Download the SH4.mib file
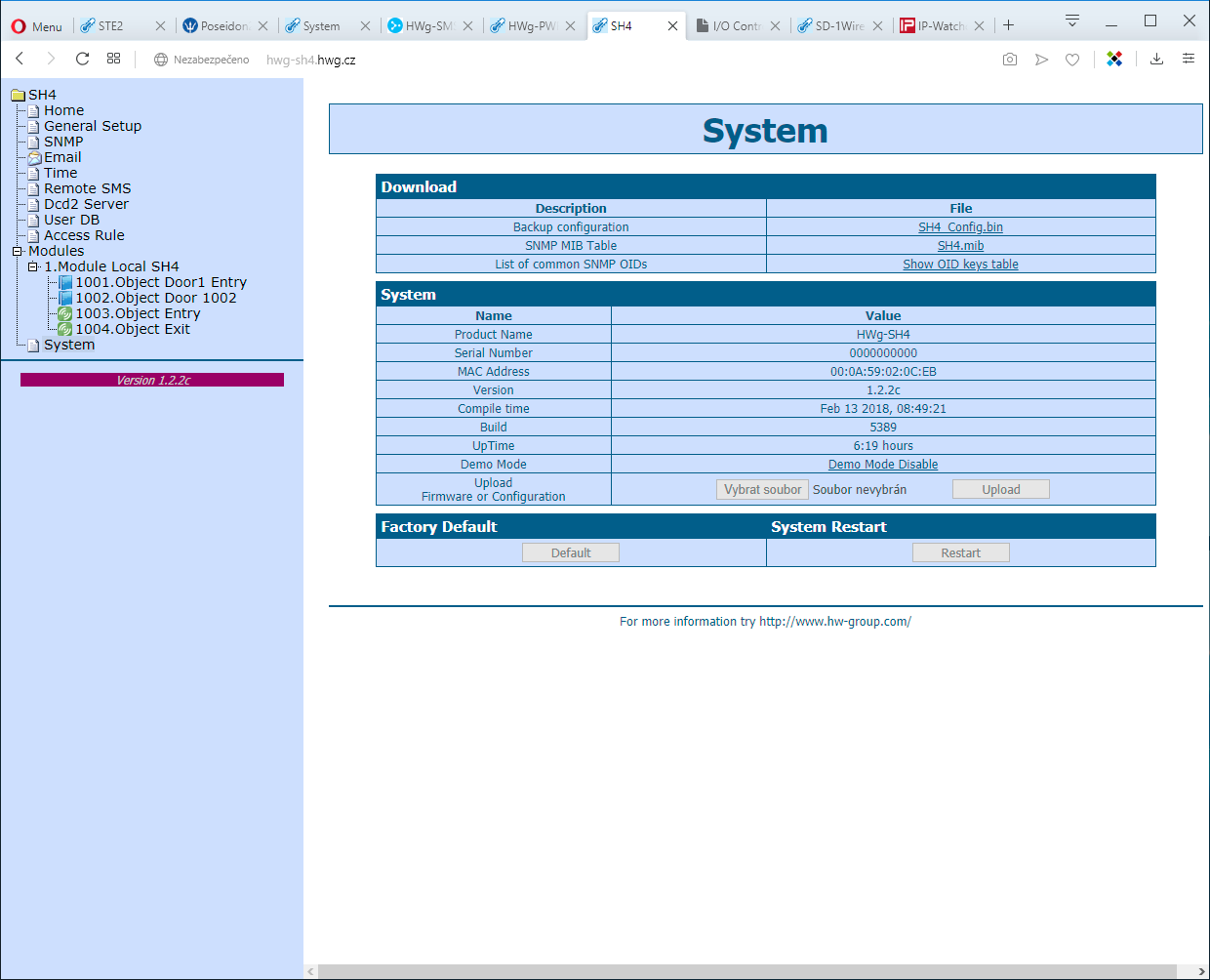Screen dimensions: 1210x980 coord(960,246)
